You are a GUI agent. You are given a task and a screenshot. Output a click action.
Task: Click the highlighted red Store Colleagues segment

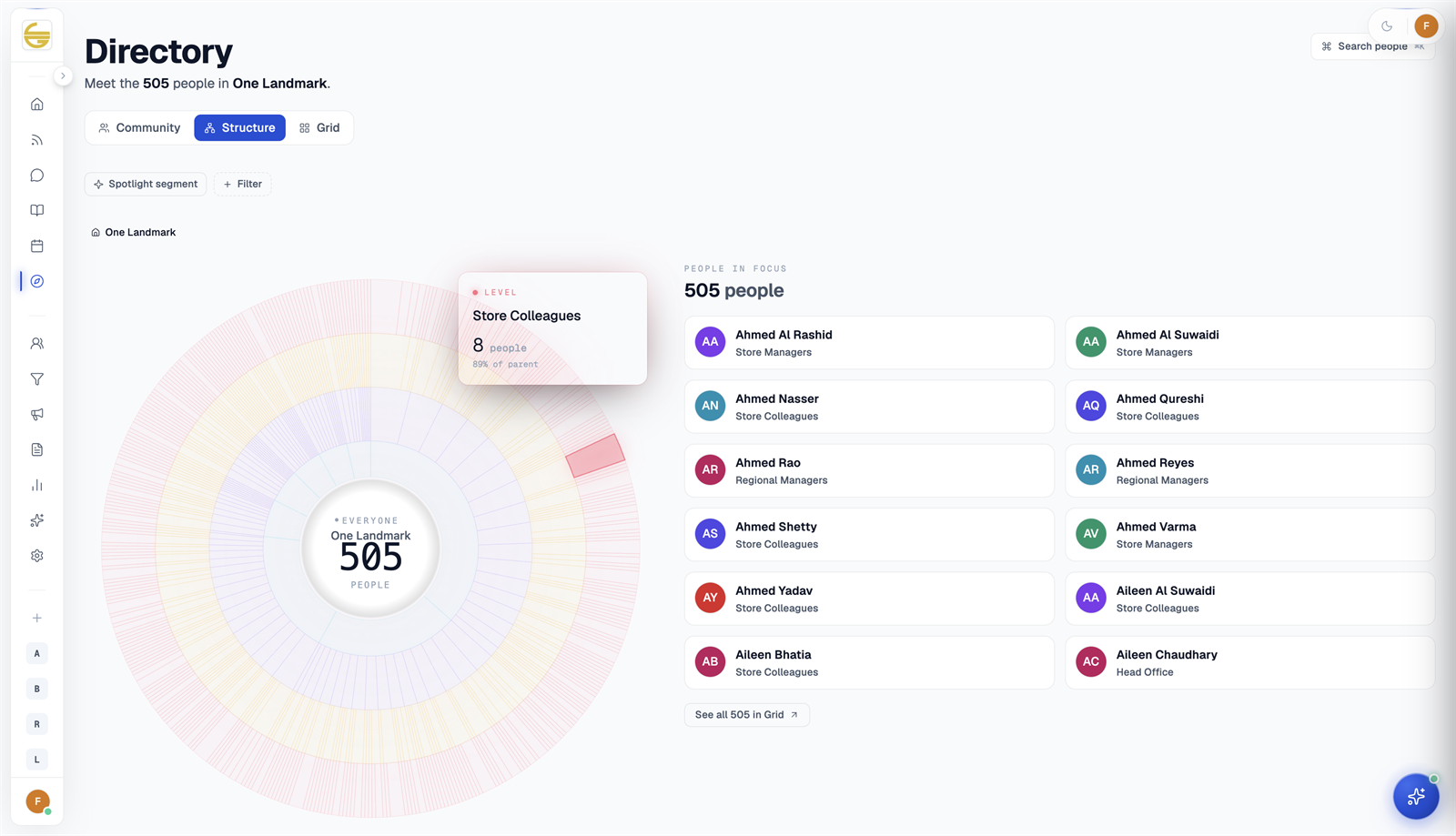click(x=595, y=456)
